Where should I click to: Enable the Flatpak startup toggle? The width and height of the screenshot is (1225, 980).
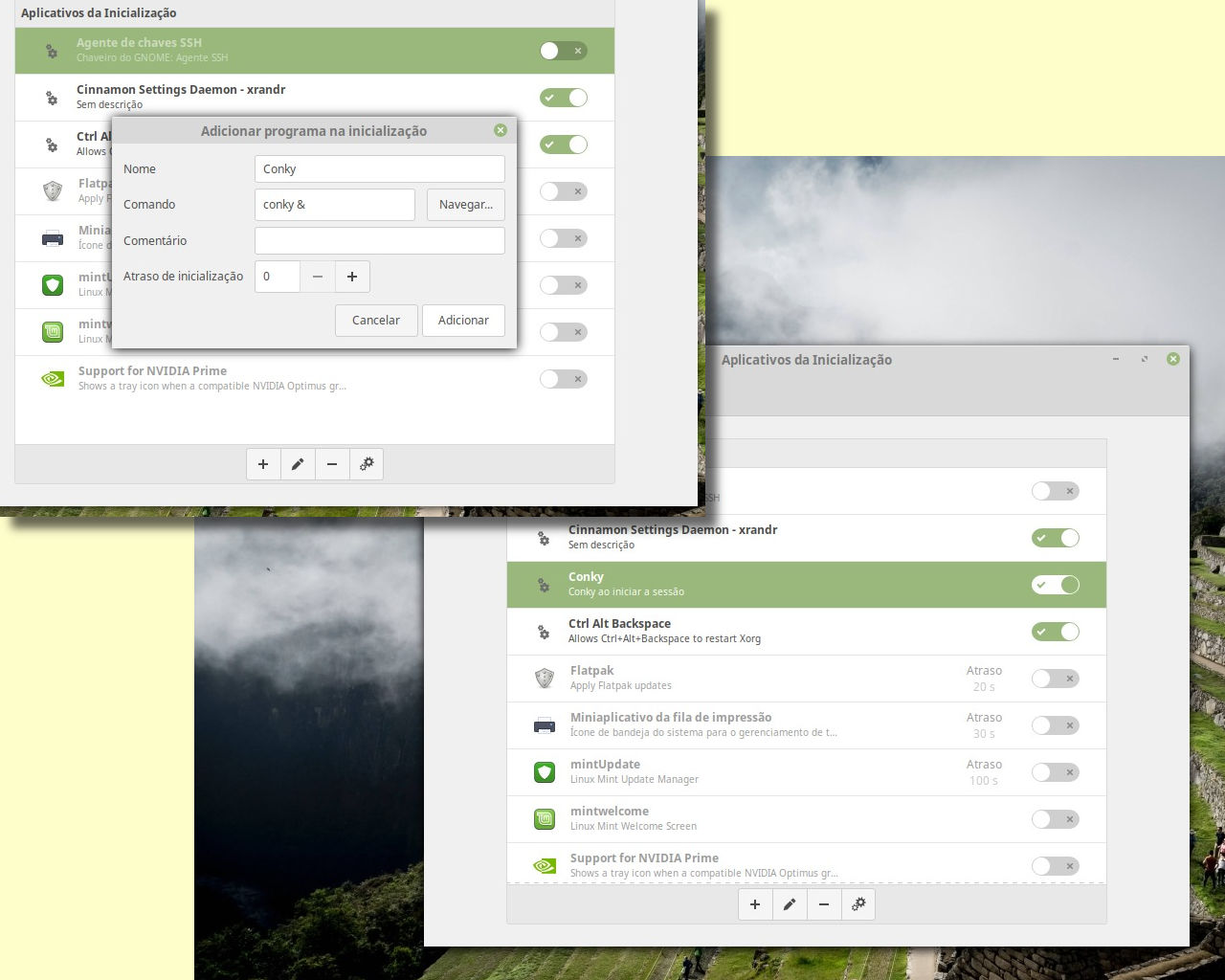coord(1055,678)
